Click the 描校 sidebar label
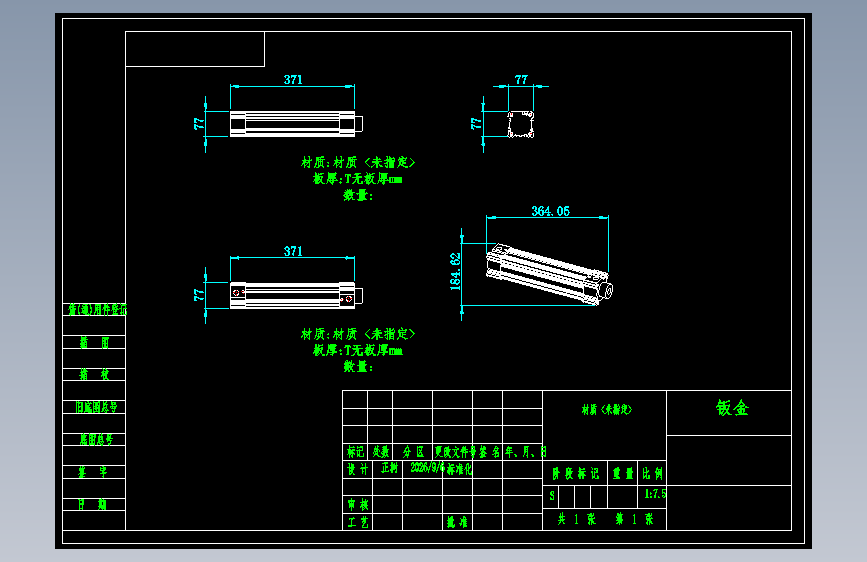 pos(94,374)
